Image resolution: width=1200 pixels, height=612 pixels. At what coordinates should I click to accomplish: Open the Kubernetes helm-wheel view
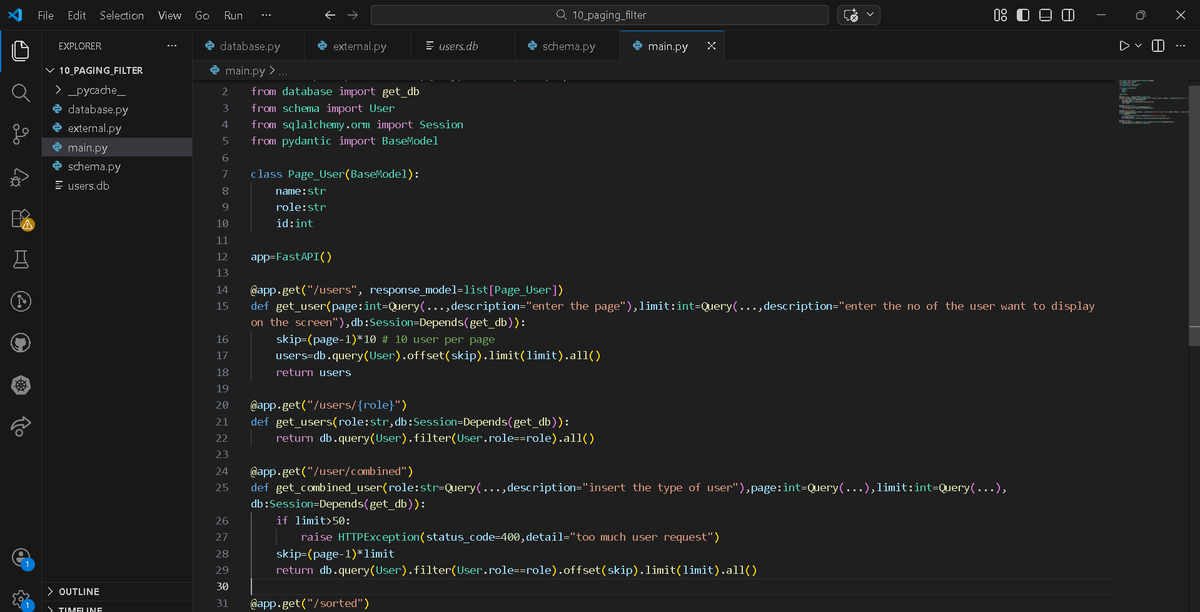pyautogui.click(x=22, y=386)
